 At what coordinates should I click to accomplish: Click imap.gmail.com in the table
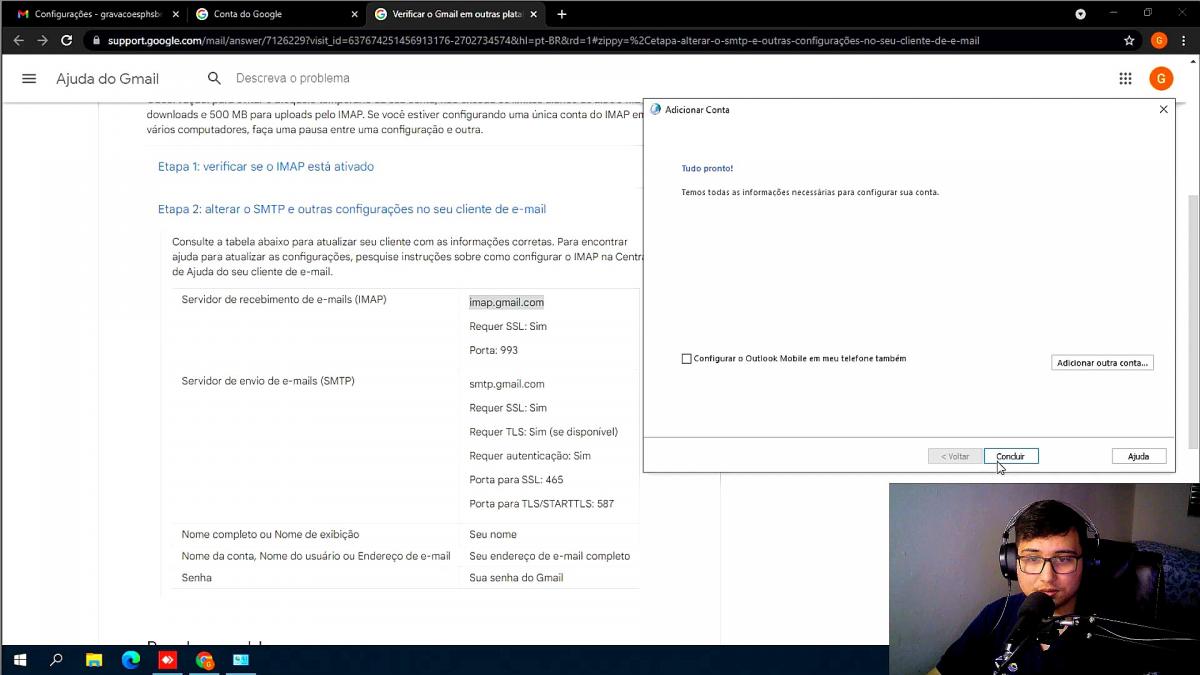(506, 302)
